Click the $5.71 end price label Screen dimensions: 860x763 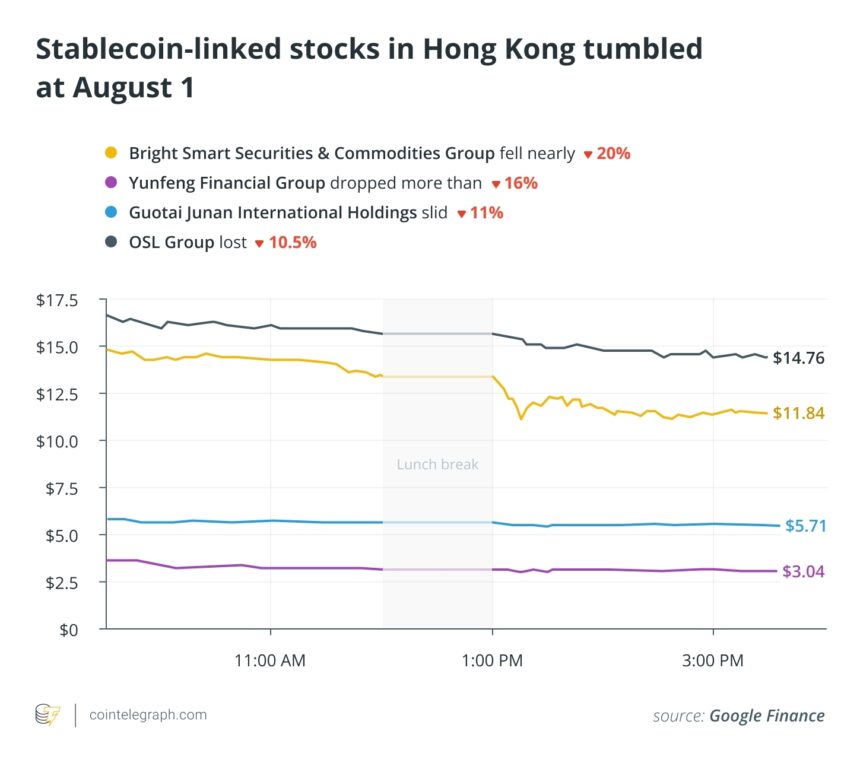(x=803, y=525)
